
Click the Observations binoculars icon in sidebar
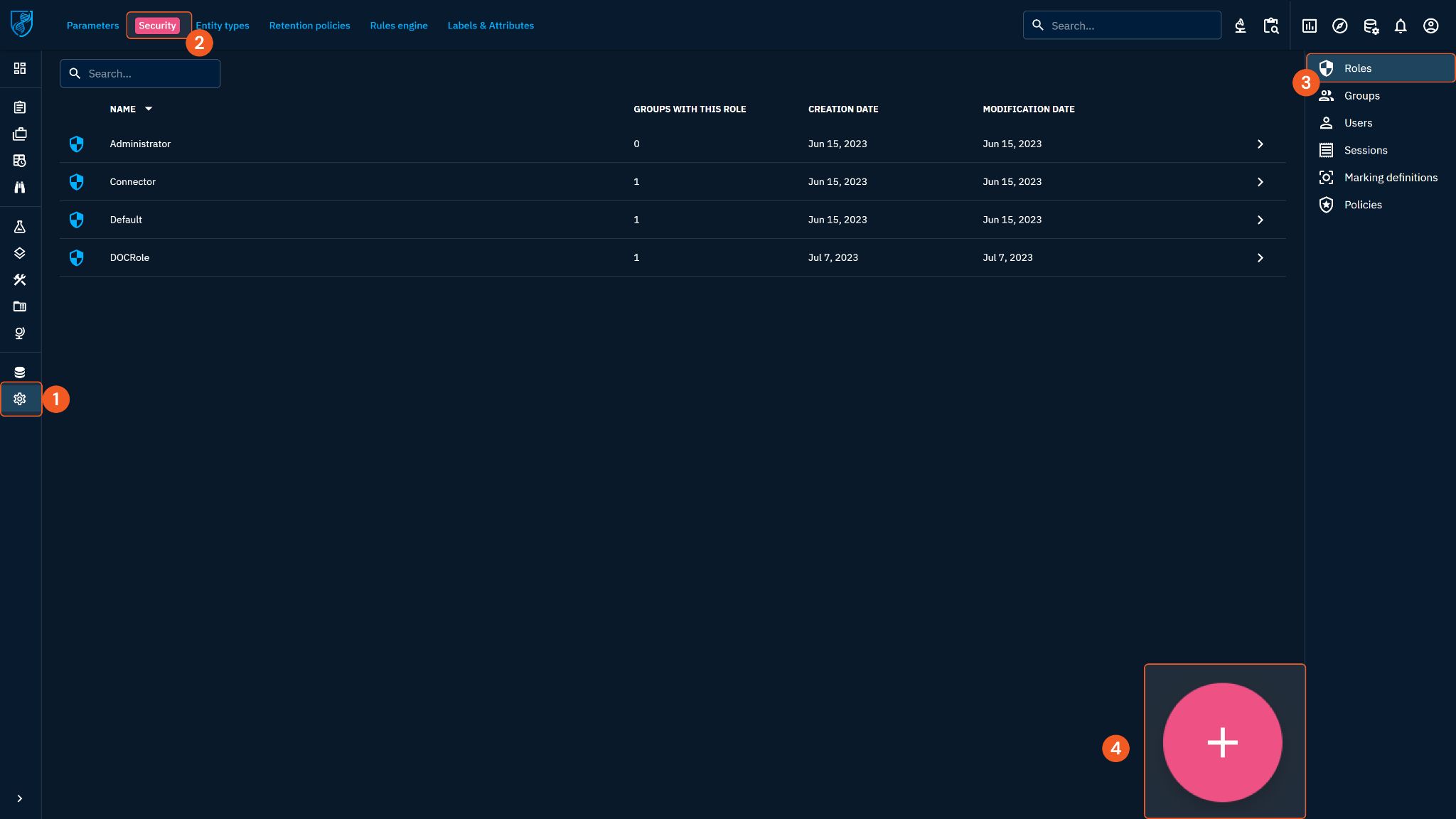20,187
